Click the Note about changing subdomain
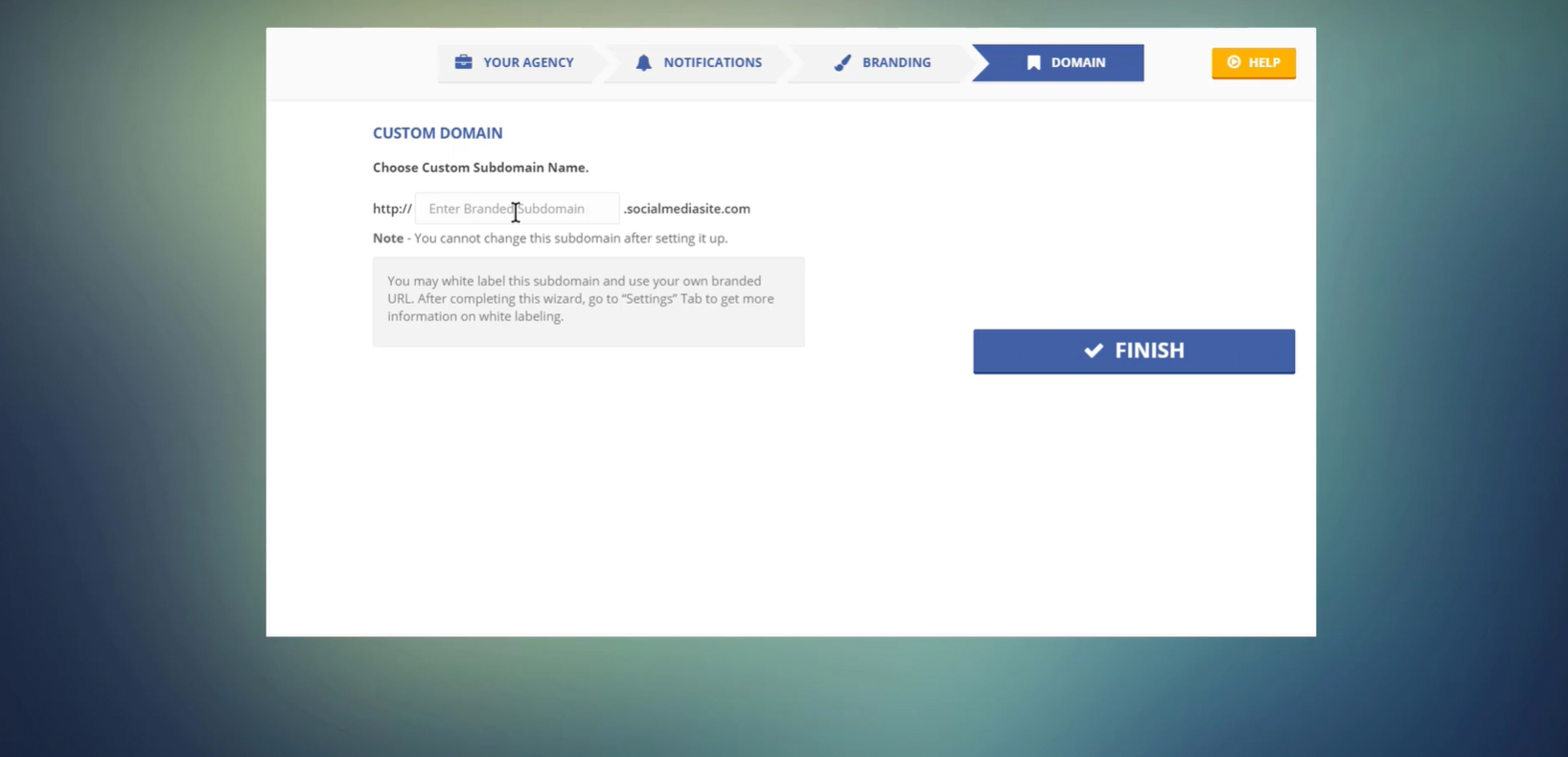This screenshot has width=1568, height=757. click(x=550, y=239)
